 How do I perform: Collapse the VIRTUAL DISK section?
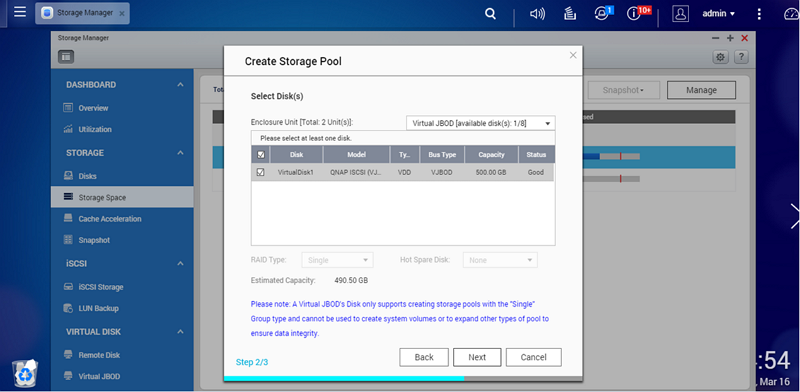point(180,332)
